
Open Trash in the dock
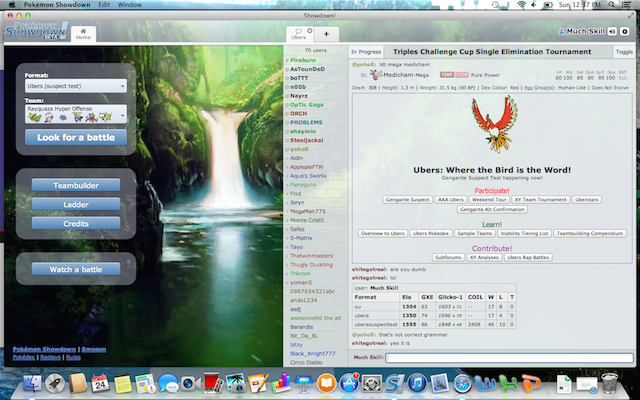609,383
